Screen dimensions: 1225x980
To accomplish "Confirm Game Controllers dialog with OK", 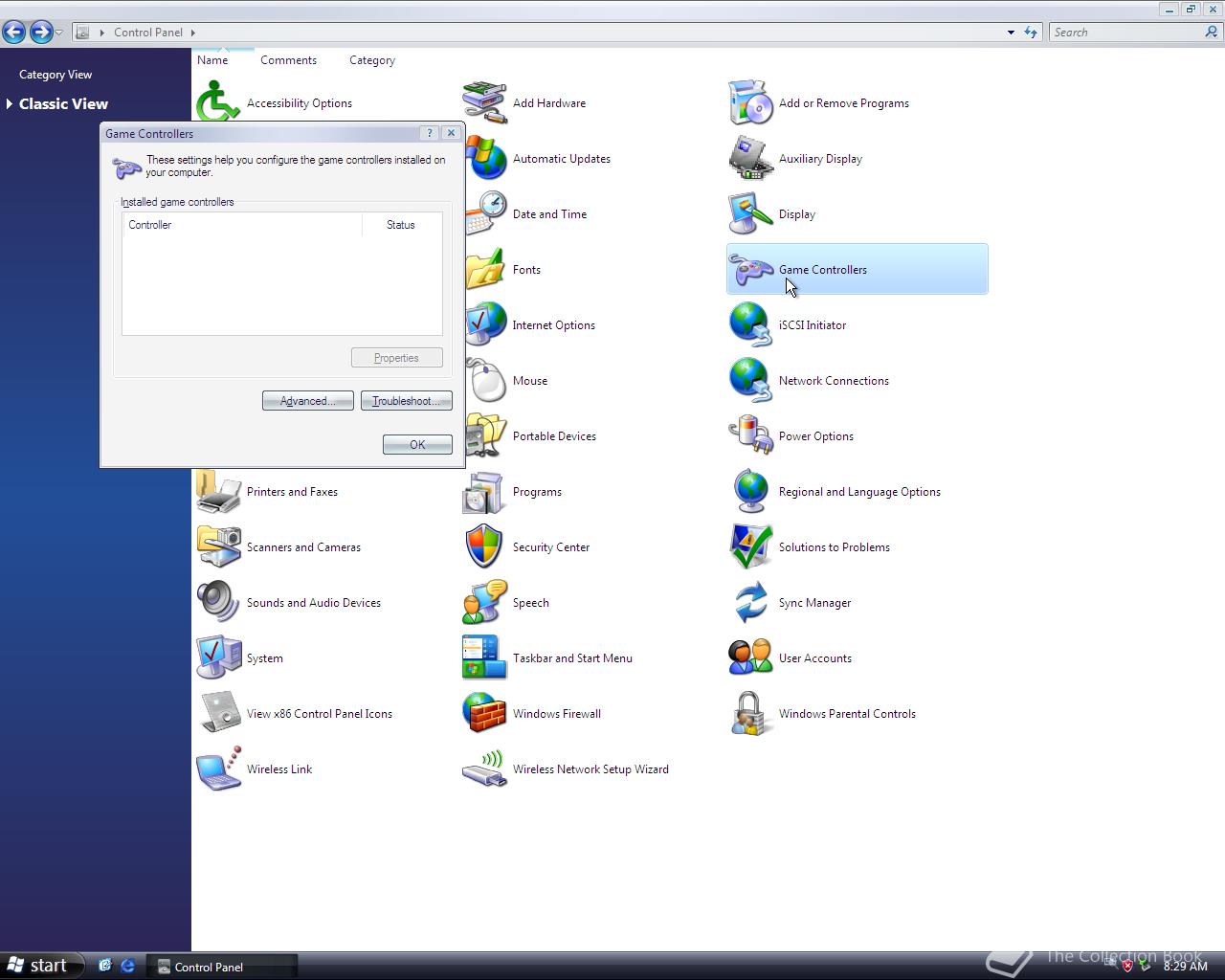I will 417,445.
